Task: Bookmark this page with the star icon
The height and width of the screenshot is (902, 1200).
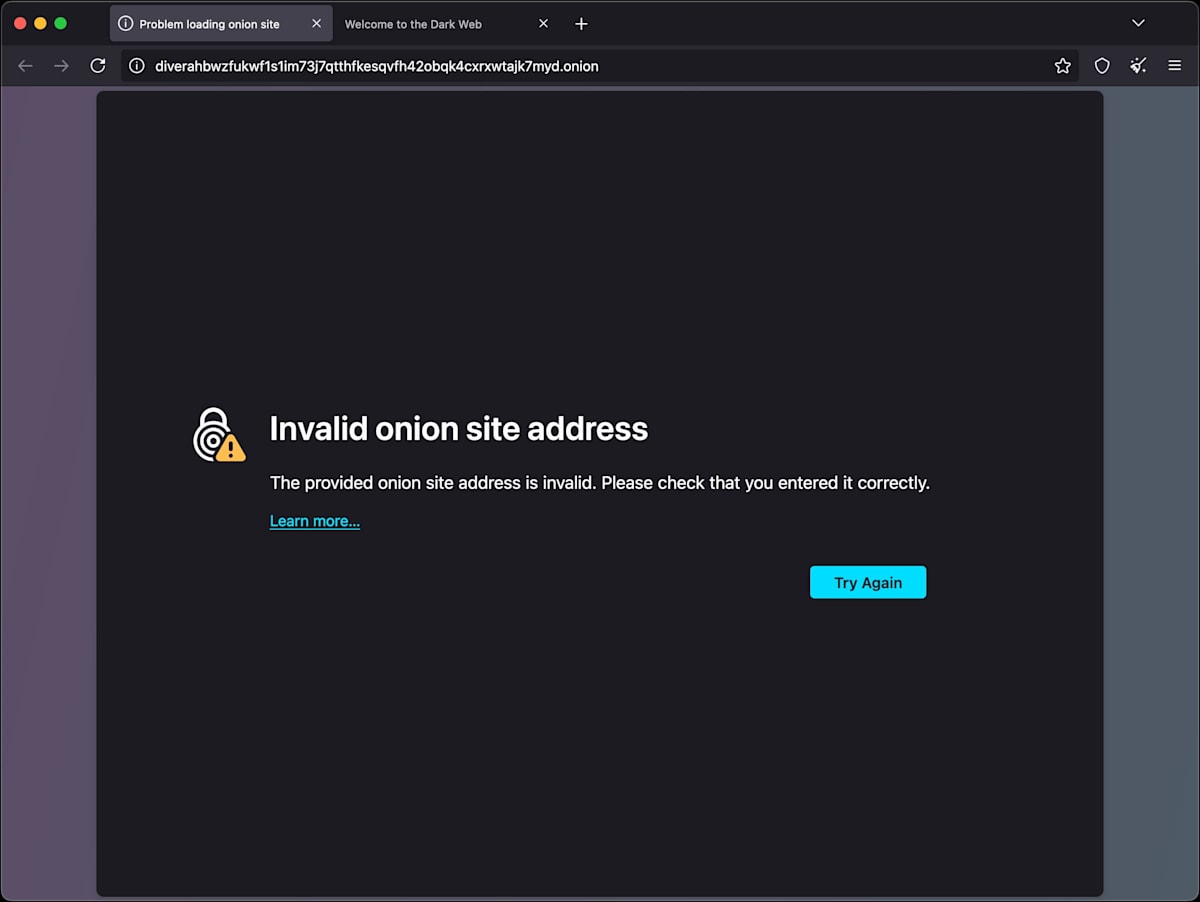Action: [x=1062, y=66]
